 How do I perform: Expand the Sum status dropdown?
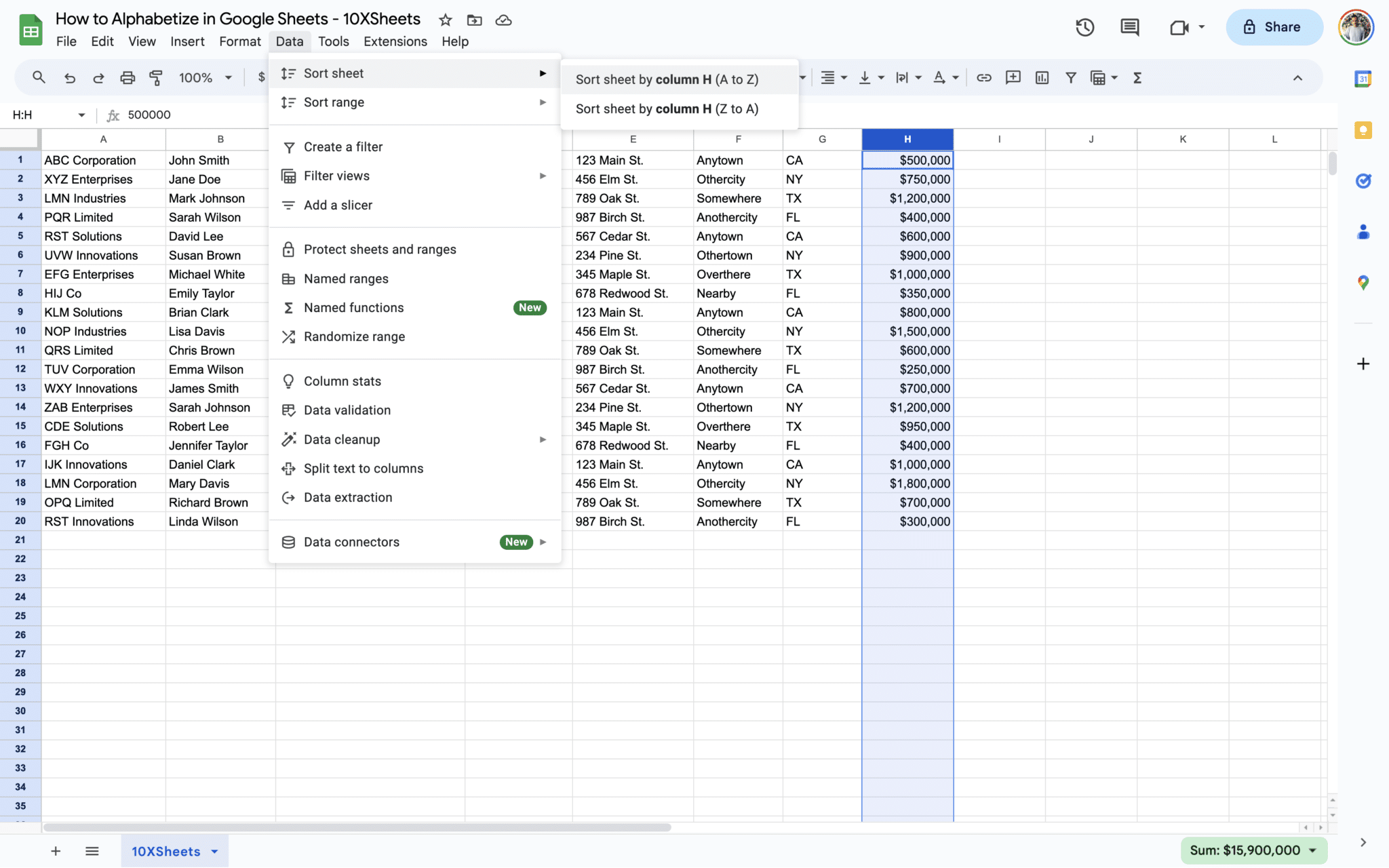point(1312,850)
